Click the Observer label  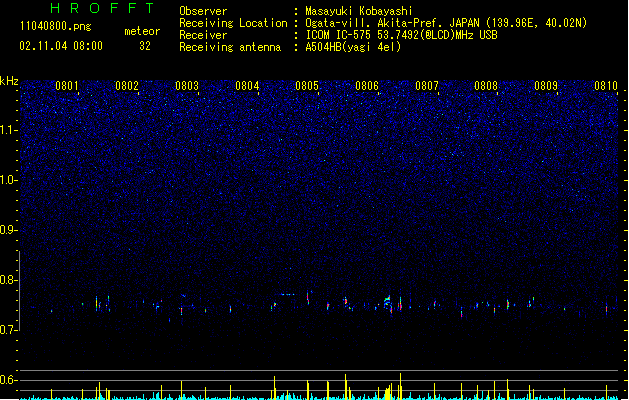tap(203, 11)
